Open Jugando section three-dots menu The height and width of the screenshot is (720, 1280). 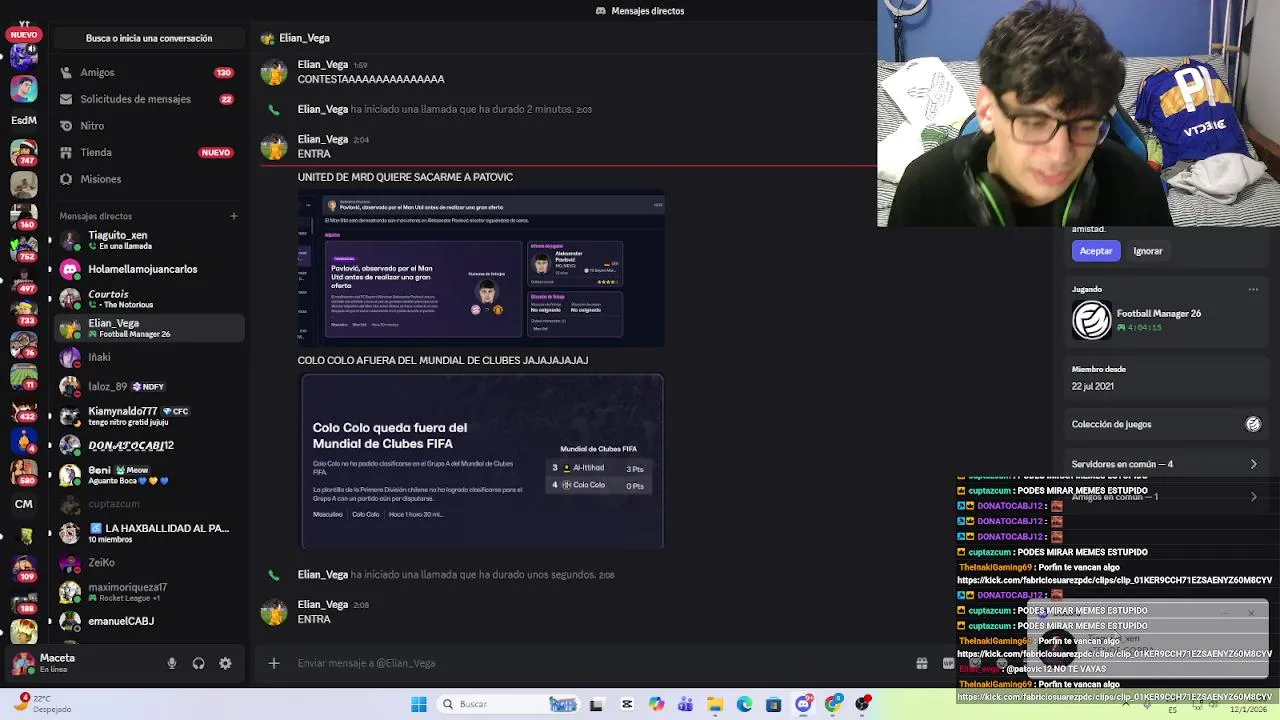pos(1253,290)
